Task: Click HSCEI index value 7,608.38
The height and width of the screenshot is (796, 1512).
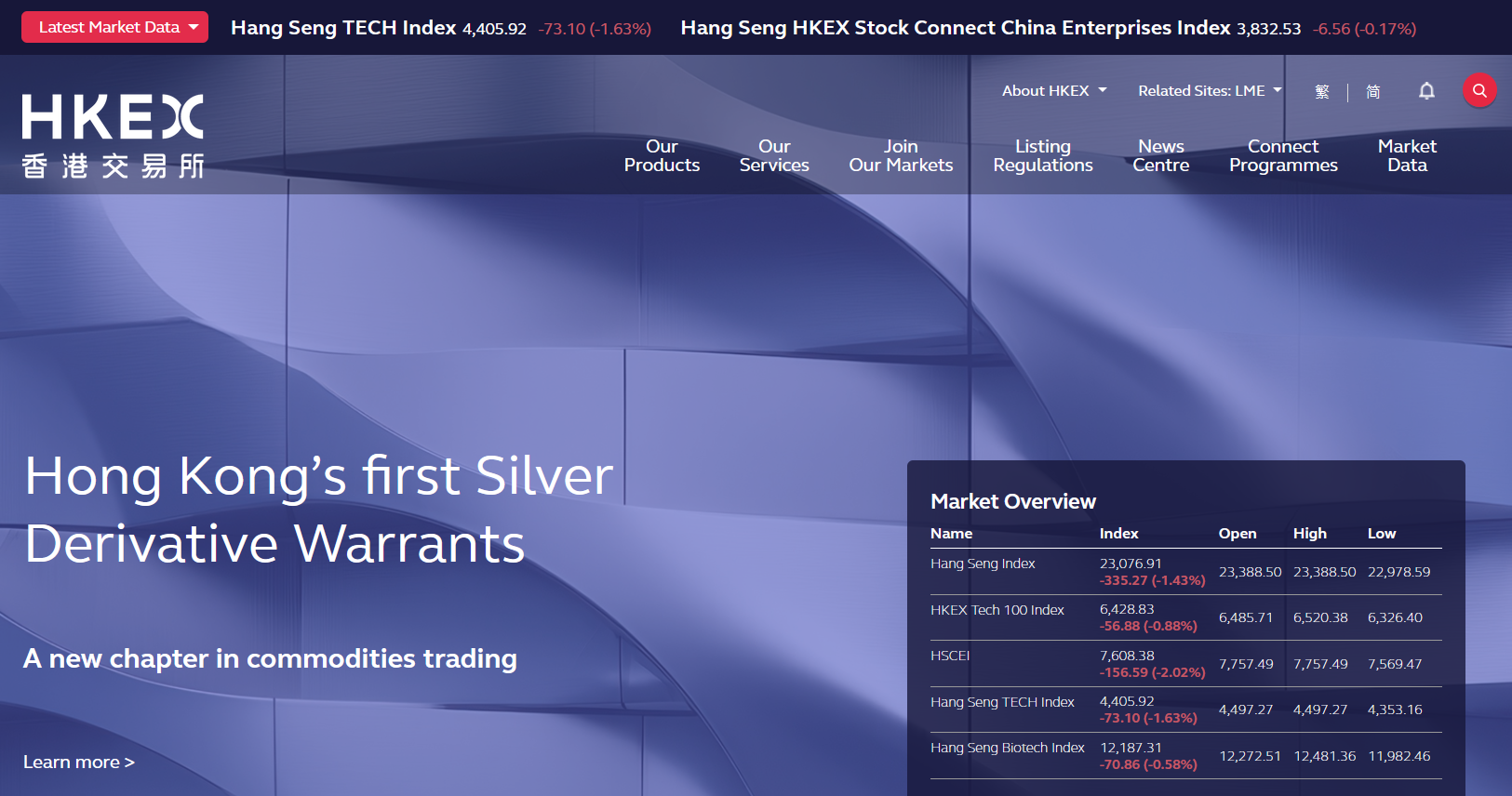Action: click(x=1127, y=656)
